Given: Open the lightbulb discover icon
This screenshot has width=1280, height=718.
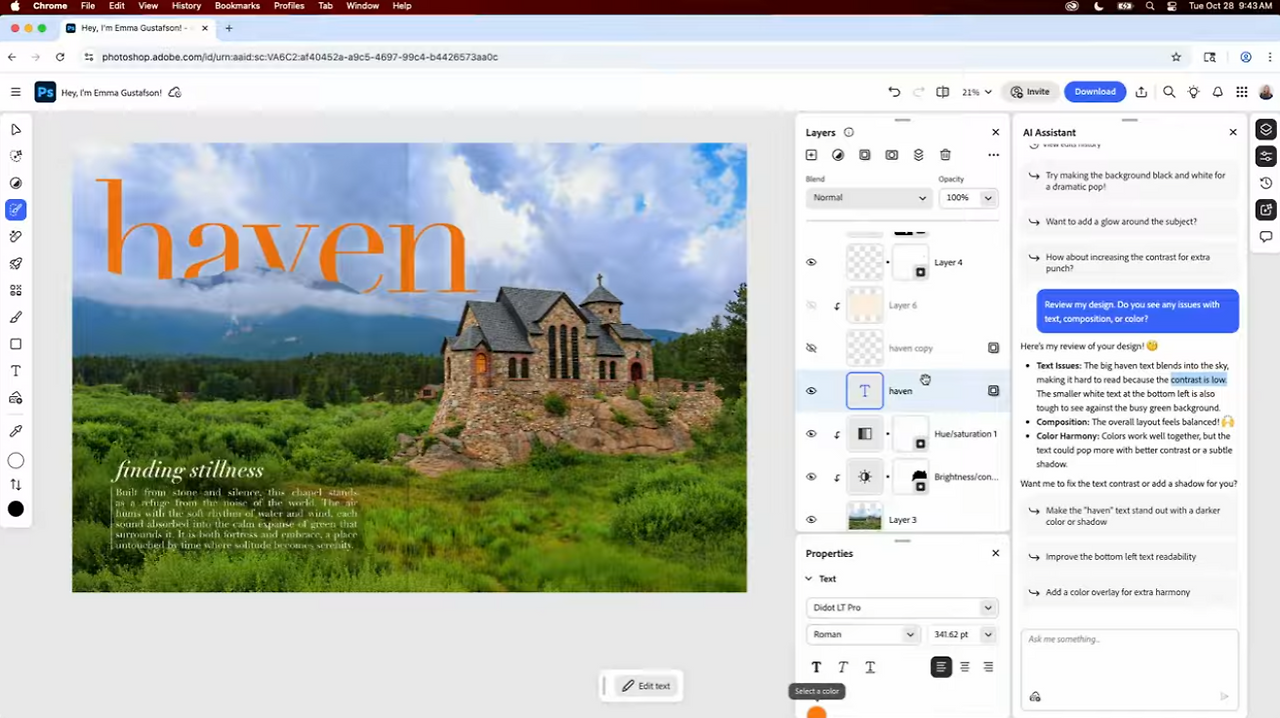Looking at the screenshot, I should pyautogui.click(x=1193, y=92).
